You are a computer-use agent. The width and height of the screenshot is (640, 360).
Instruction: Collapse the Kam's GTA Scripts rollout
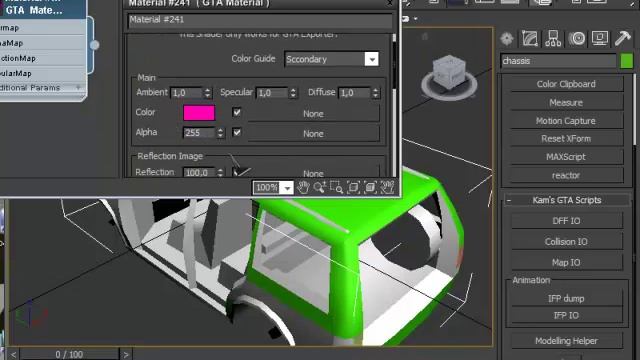(509, 200)
